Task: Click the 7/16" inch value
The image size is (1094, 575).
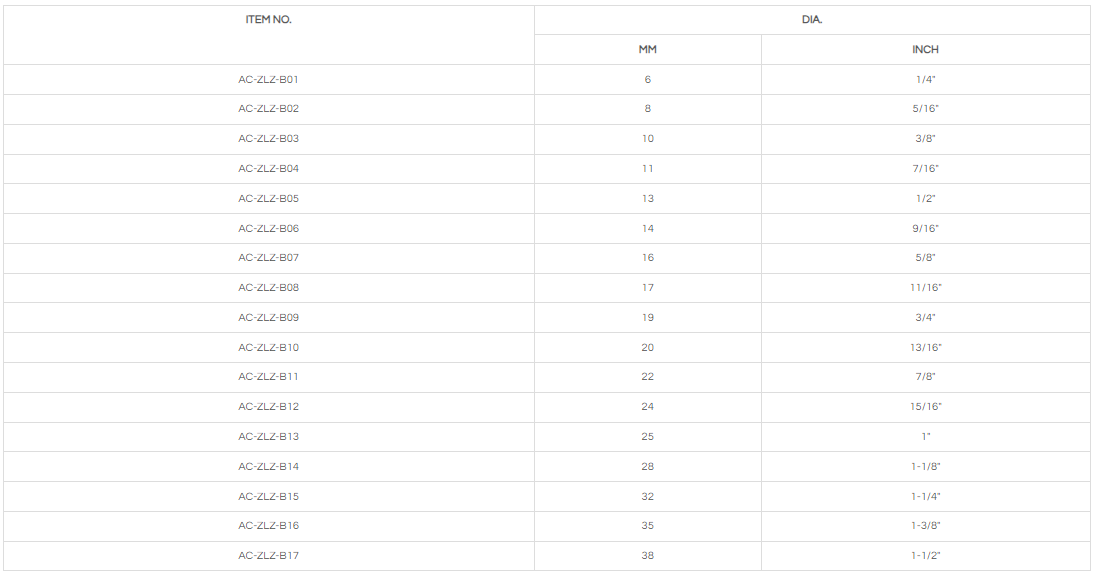Action: pos(925,169)
